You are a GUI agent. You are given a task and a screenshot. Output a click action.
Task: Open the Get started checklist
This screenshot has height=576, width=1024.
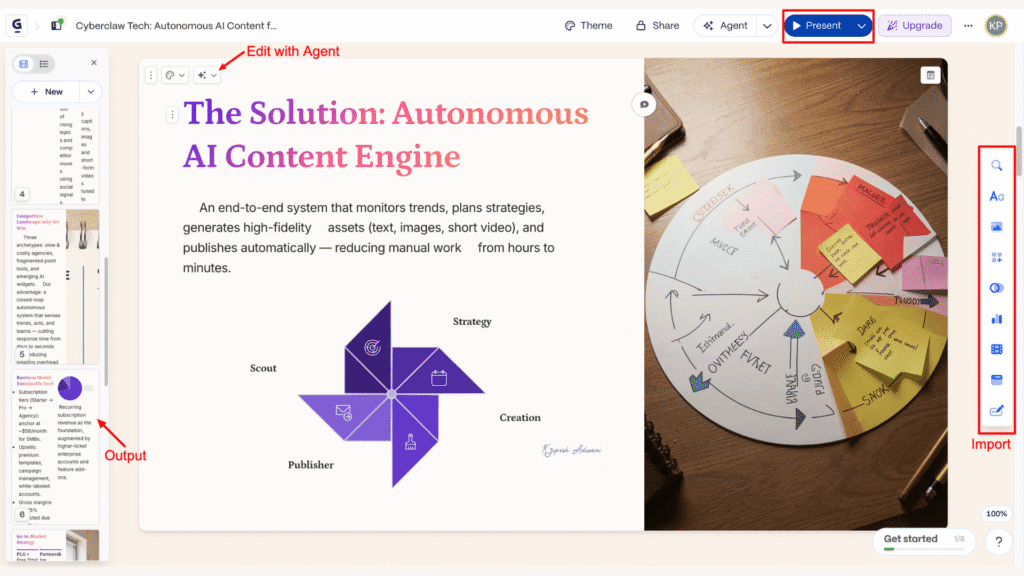923,539
